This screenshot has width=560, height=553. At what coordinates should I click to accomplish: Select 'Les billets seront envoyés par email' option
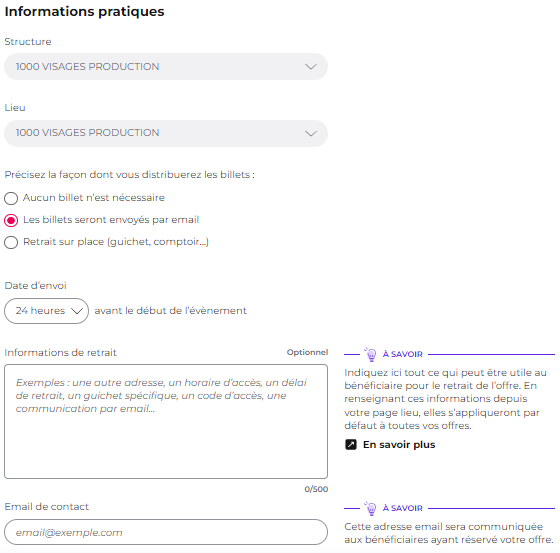pos(11,220)
